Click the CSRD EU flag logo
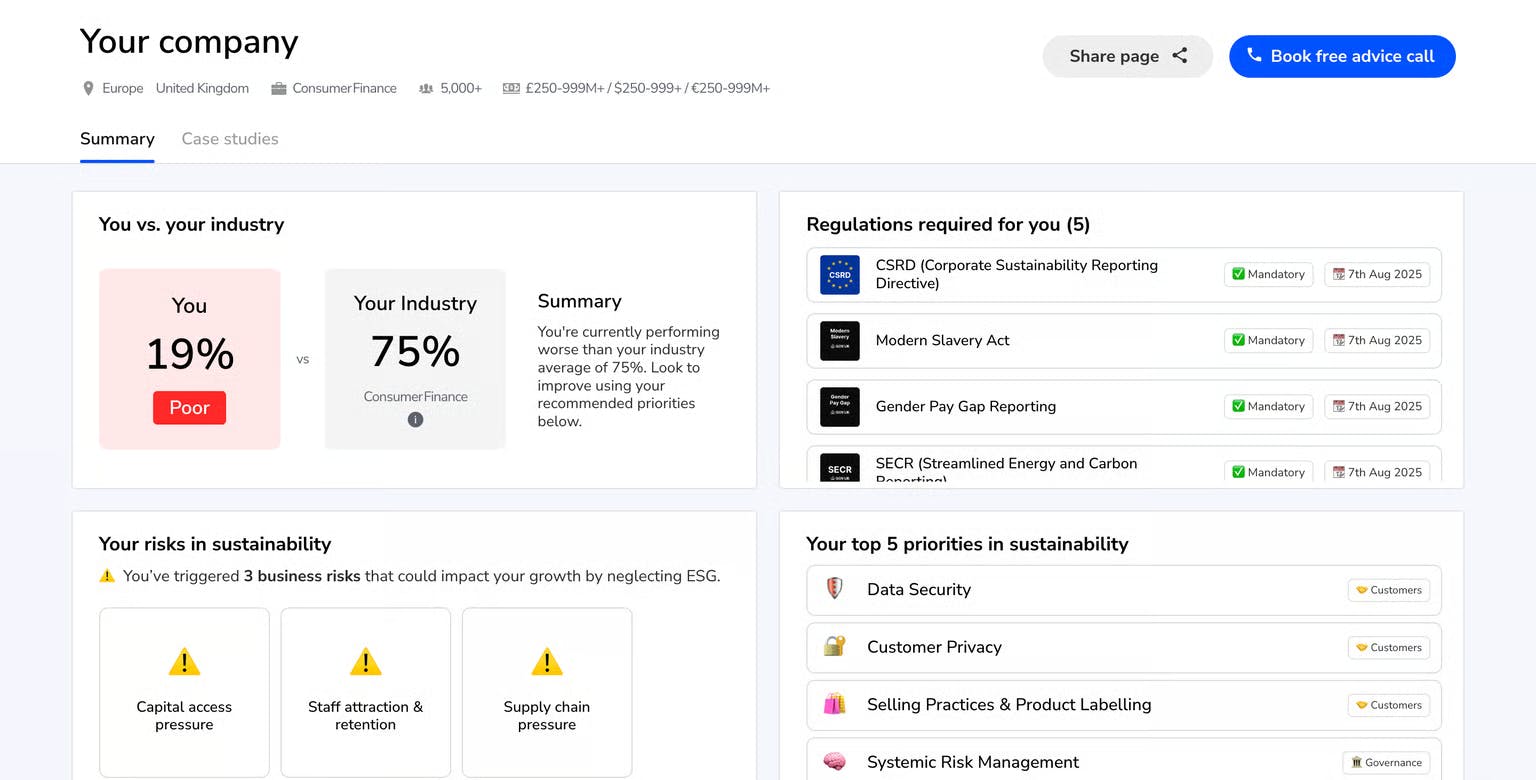Image resolution: width=1536 pixels, height=780 pixels. point(839,275)
